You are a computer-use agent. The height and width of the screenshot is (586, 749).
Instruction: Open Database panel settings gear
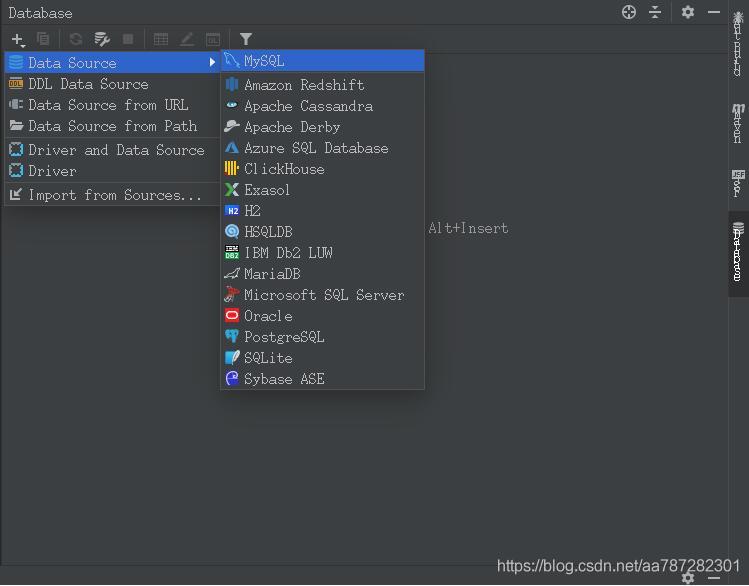click(x=688, y=12)
